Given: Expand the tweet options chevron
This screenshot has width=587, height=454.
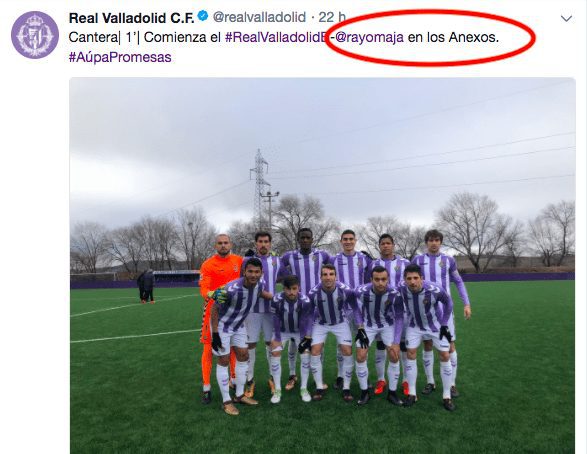Looking at the screenshot, I should point(566,18).
